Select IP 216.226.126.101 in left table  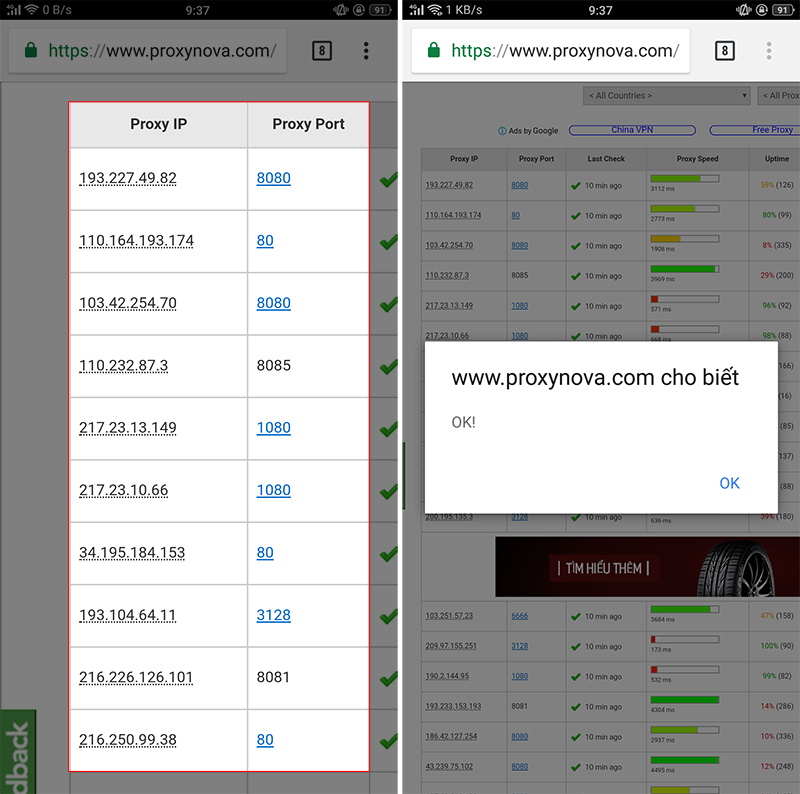pos(136,677)
